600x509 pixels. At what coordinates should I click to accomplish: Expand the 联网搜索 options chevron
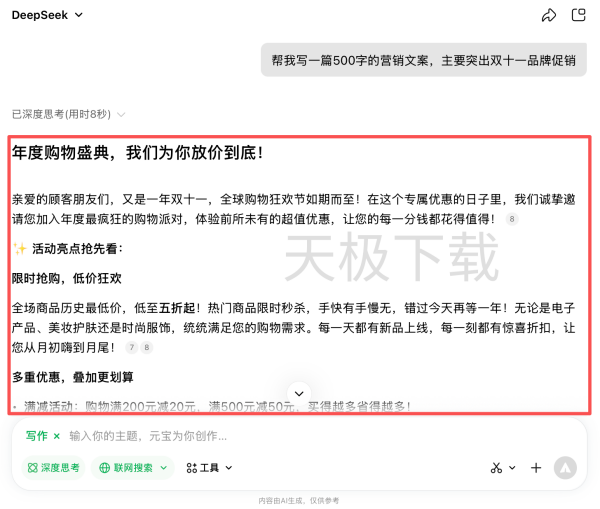coord(163,467)
